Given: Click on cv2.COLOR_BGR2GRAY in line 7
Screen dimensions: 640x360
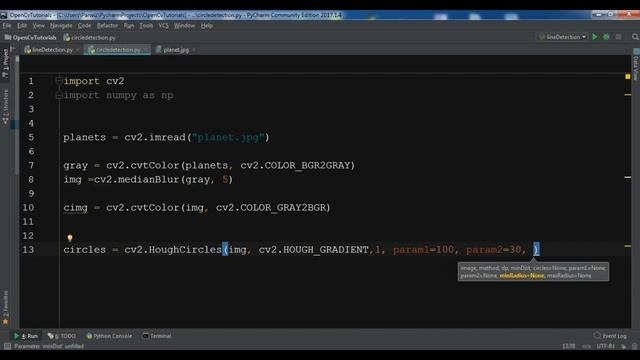Looking at the screenshot, I should pos(295,166).
